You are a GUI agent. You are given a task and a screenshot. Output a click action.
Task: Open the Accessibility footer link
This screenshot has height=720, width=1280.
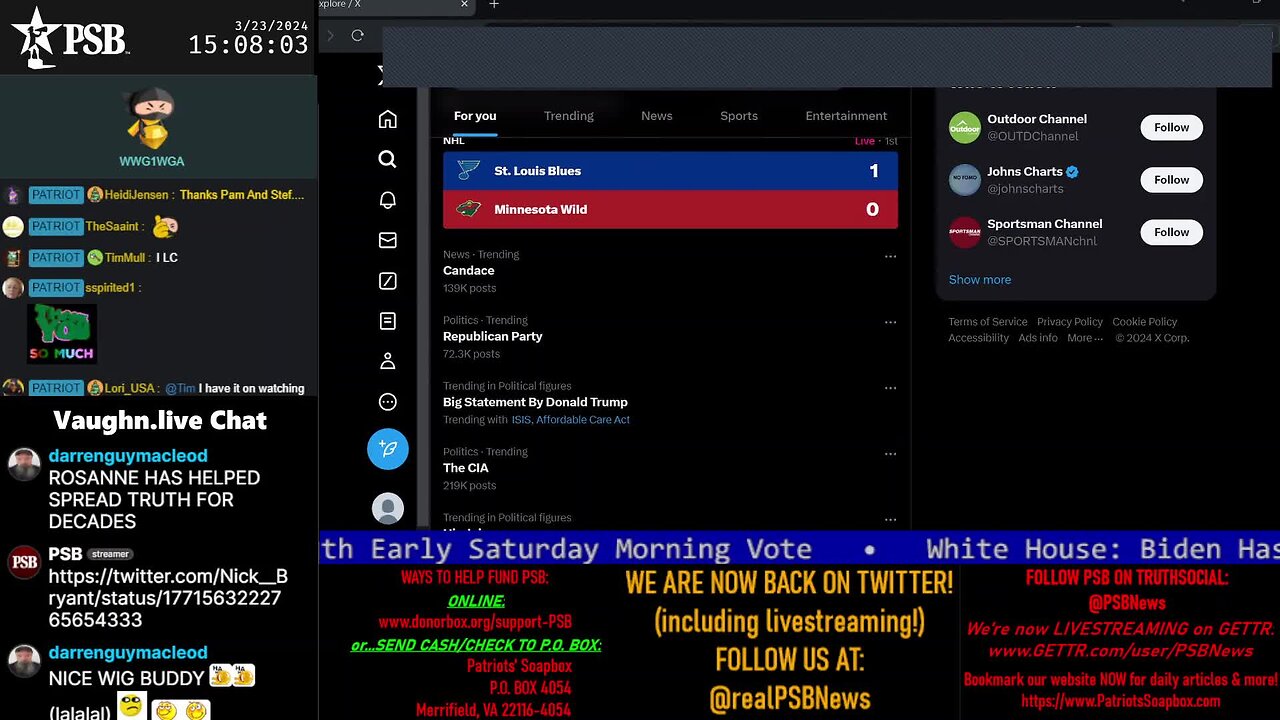pos(979,338)
